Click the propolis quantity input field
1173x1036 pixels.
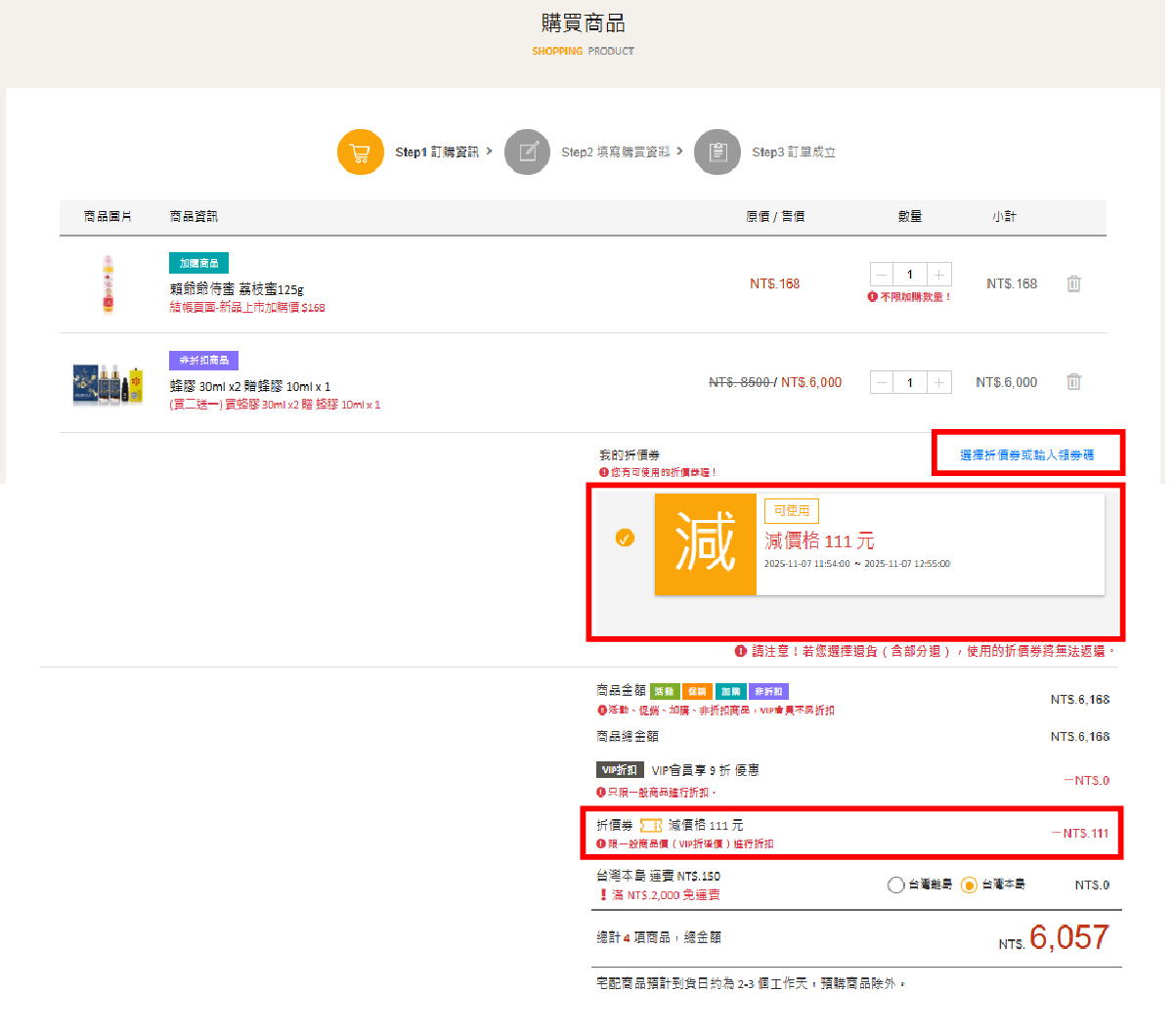pyautogui.click(x=910, y=382)
